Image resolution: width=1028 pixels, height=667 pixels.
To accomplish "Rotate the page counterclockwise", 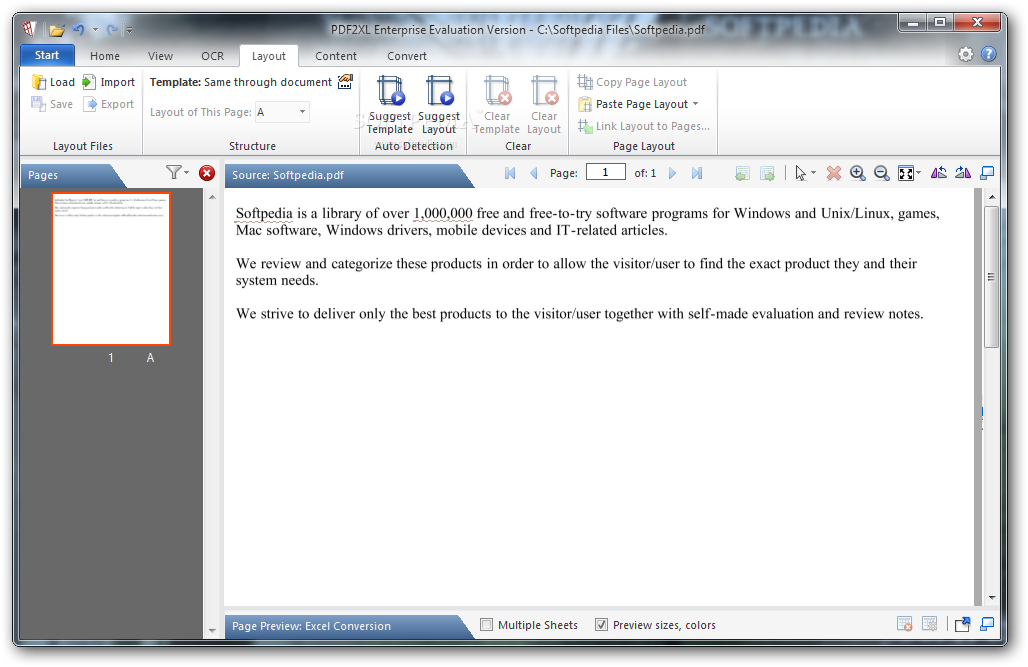I will [x=938, y=173].
